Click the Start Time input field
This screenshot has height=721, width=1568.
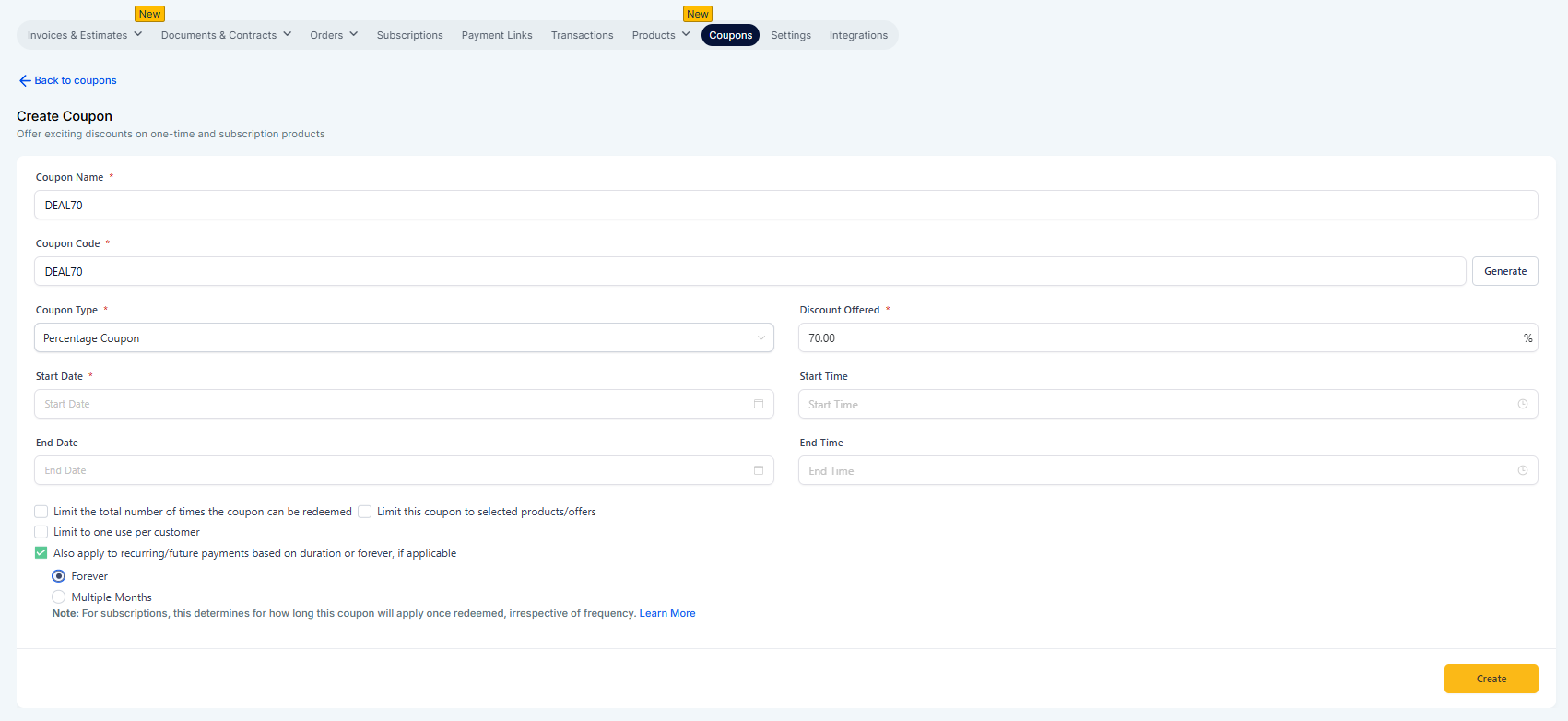(x=1168, y=404)
